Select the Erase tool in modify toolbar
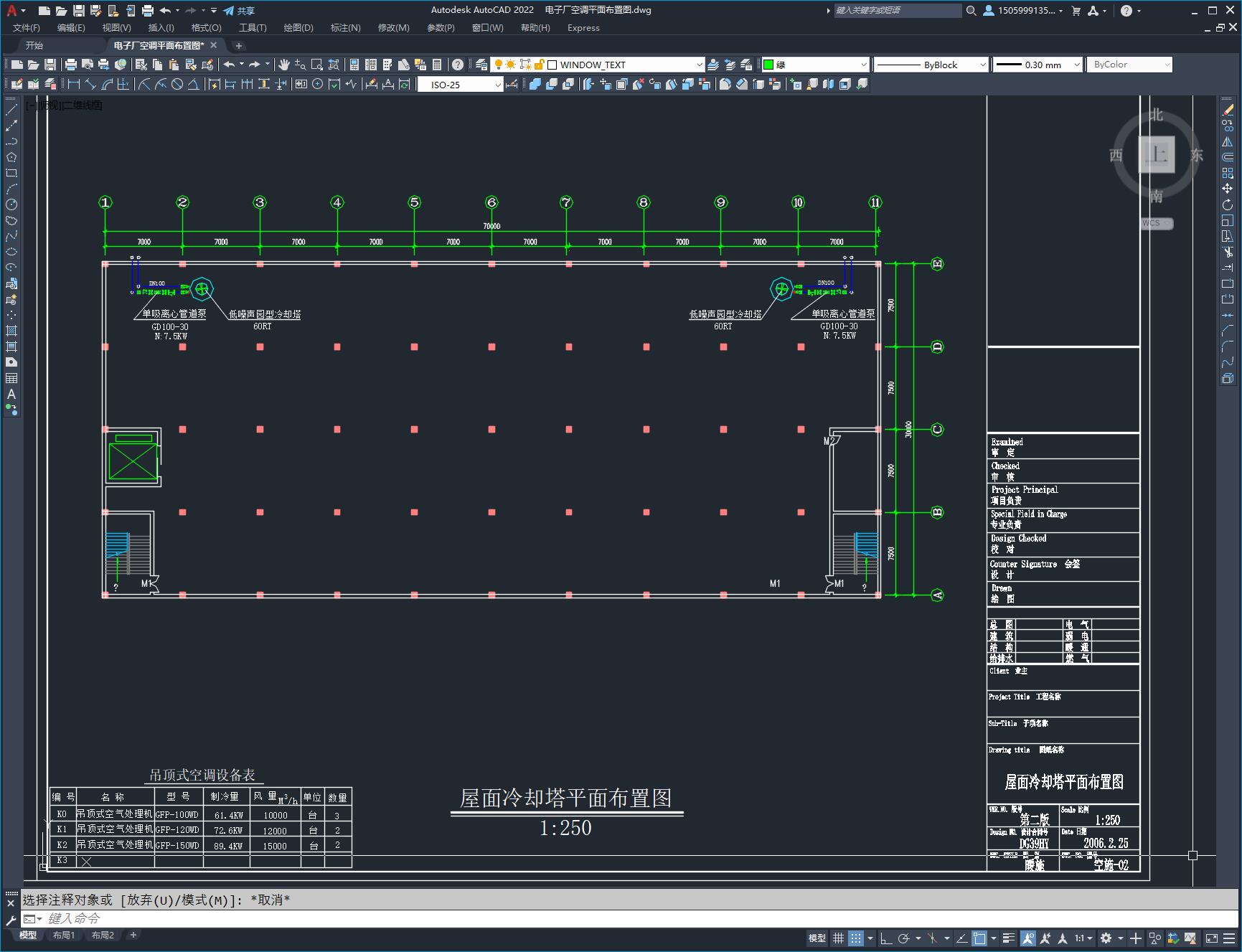Image resolution: width=1242 pixels, height=952 pixels. (x=1228, y=110)
